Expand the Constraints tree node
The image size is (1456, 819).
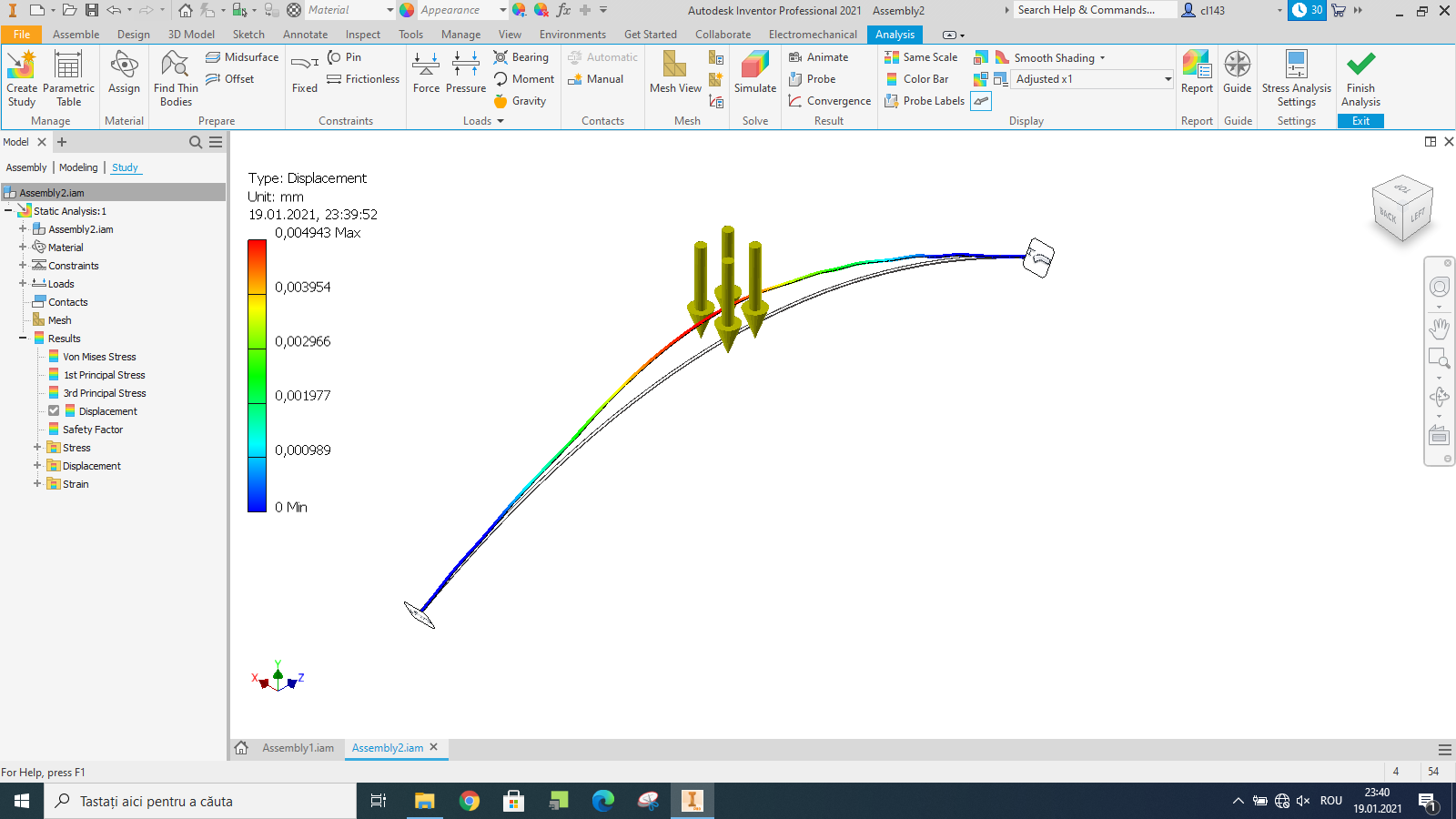tap(23, 266)
